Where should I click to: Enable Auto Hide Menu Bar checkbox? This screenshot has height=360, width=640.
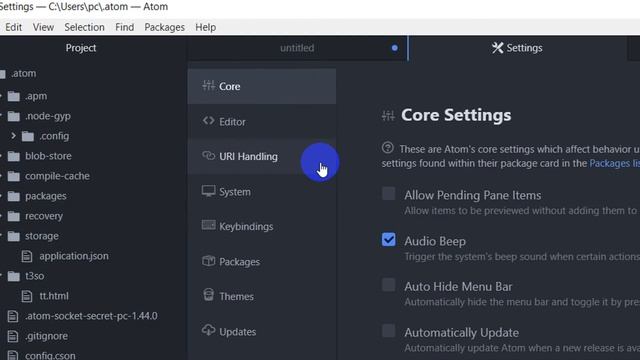(389, 285)
